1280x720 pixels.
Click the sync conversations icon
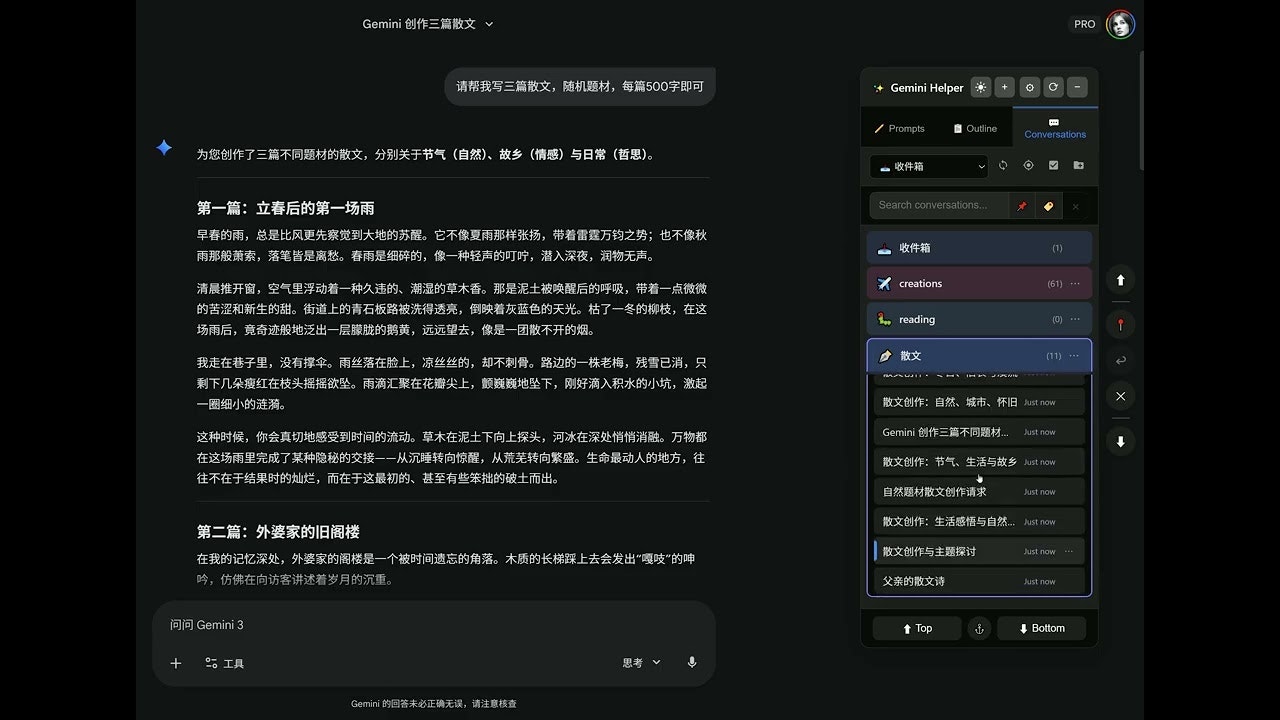pyautogui.click(x=1003, y=165)
